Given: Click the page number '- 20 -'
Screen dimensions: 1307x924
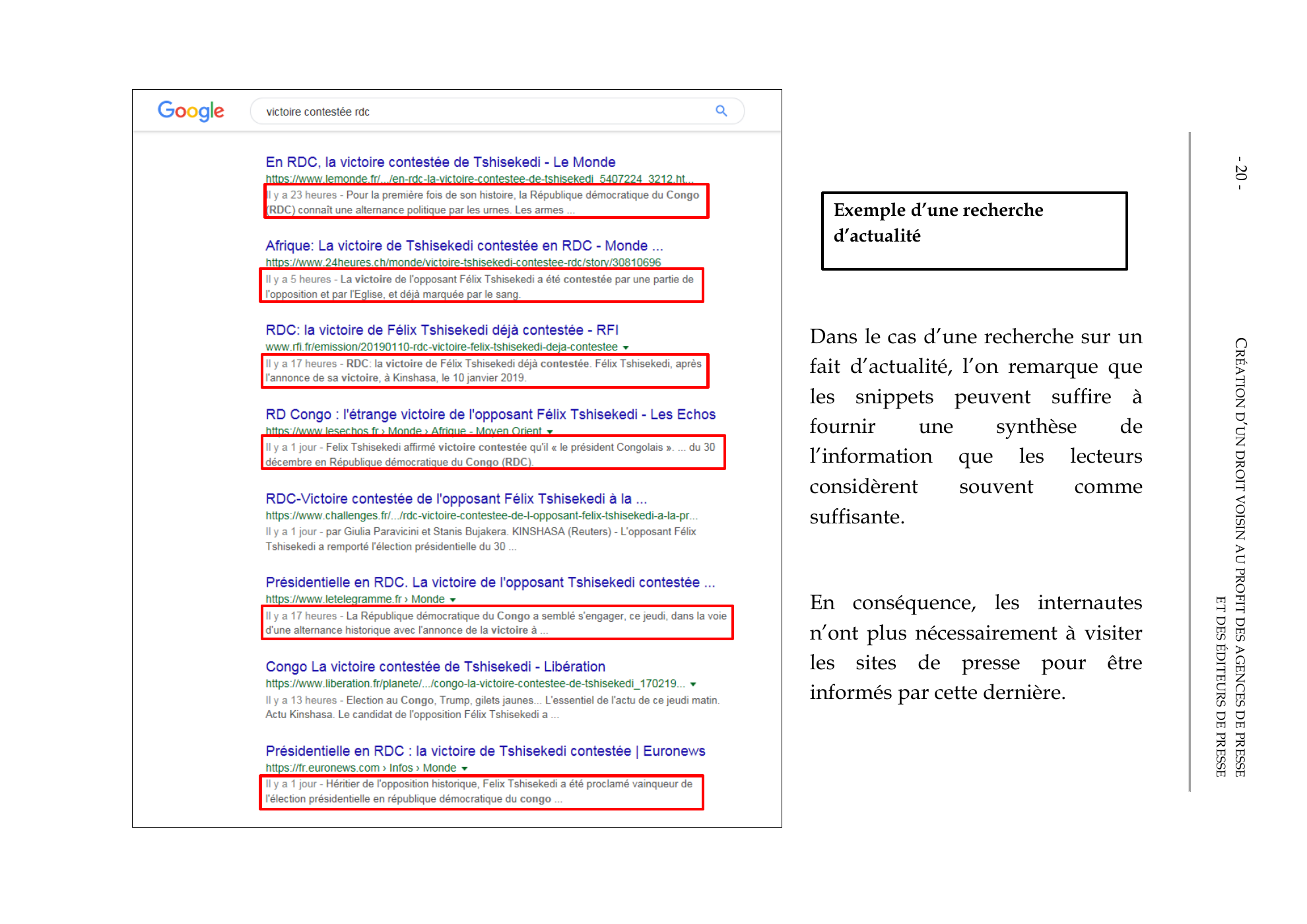Looking at the screenshot, I should pyautogui.click(x=1240, y=173).
